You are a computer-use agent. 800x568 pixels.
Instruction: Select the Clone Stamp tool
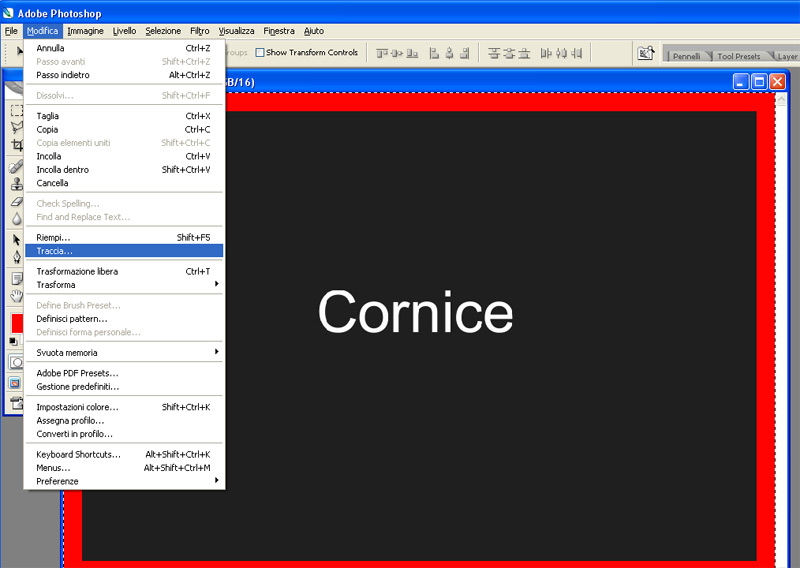[17, 184]
